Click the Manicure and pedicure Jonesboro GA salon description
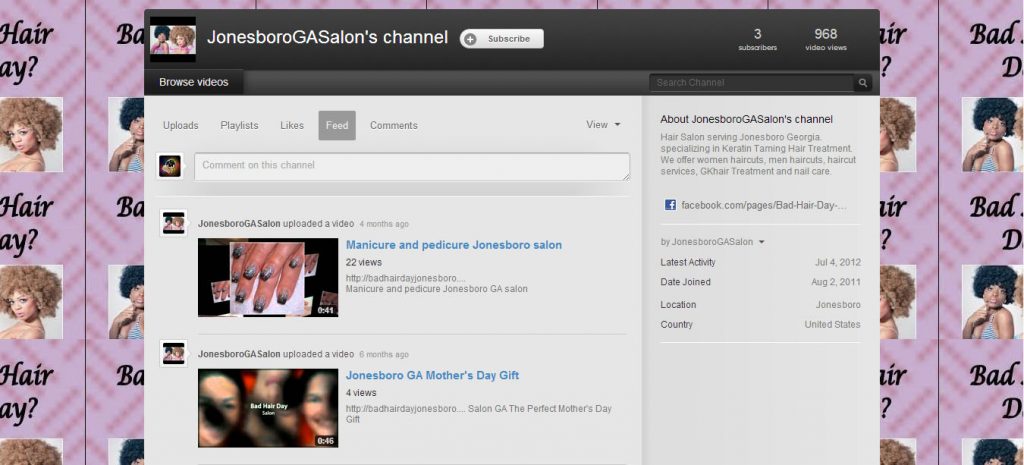Image resolution: width=1024 pixels, height=465 pixels. [x=436, y=289]
